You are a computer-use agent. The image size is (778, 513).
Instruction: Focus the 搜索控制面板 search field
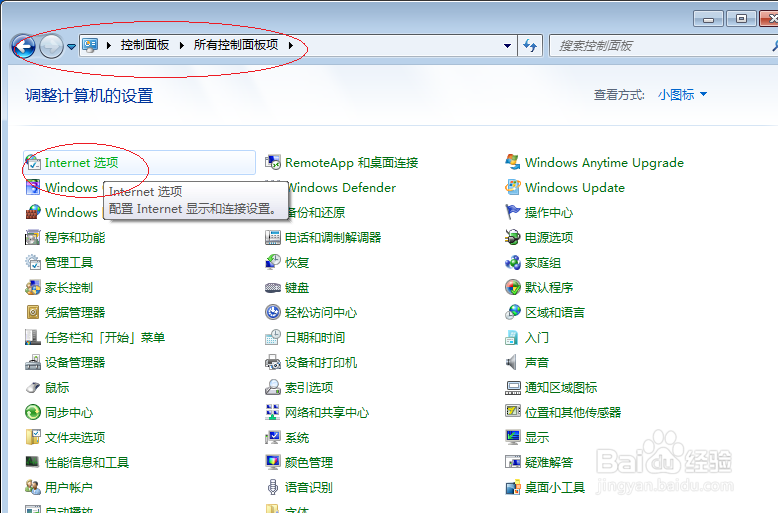[x=663, y=46]
